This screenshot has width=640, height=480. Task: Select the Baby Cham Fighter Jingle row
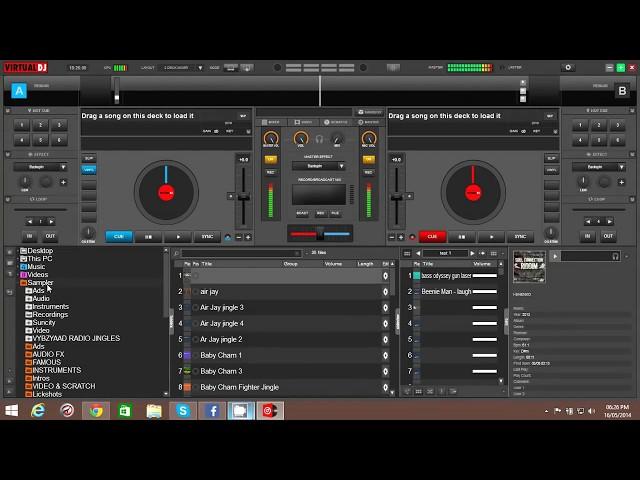click(282, 387)
